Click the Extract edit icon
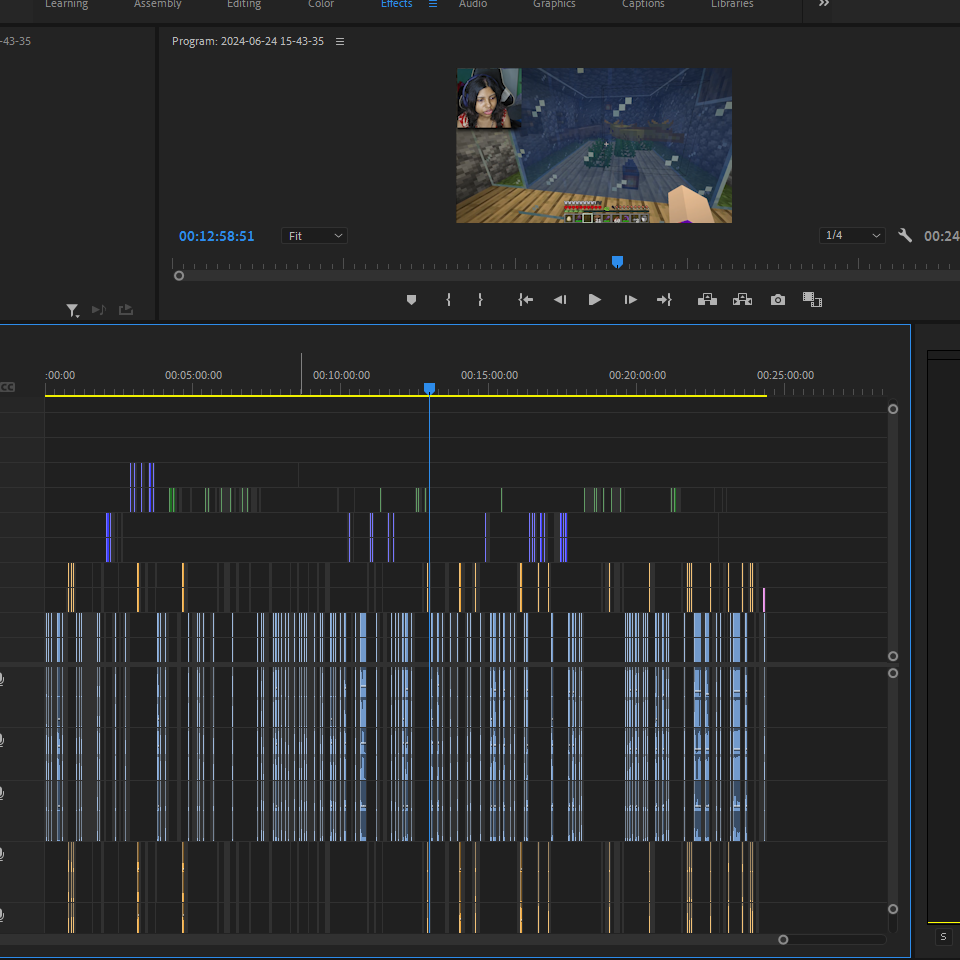Viewport: 960px width, 960px height. tap(742, 299)
